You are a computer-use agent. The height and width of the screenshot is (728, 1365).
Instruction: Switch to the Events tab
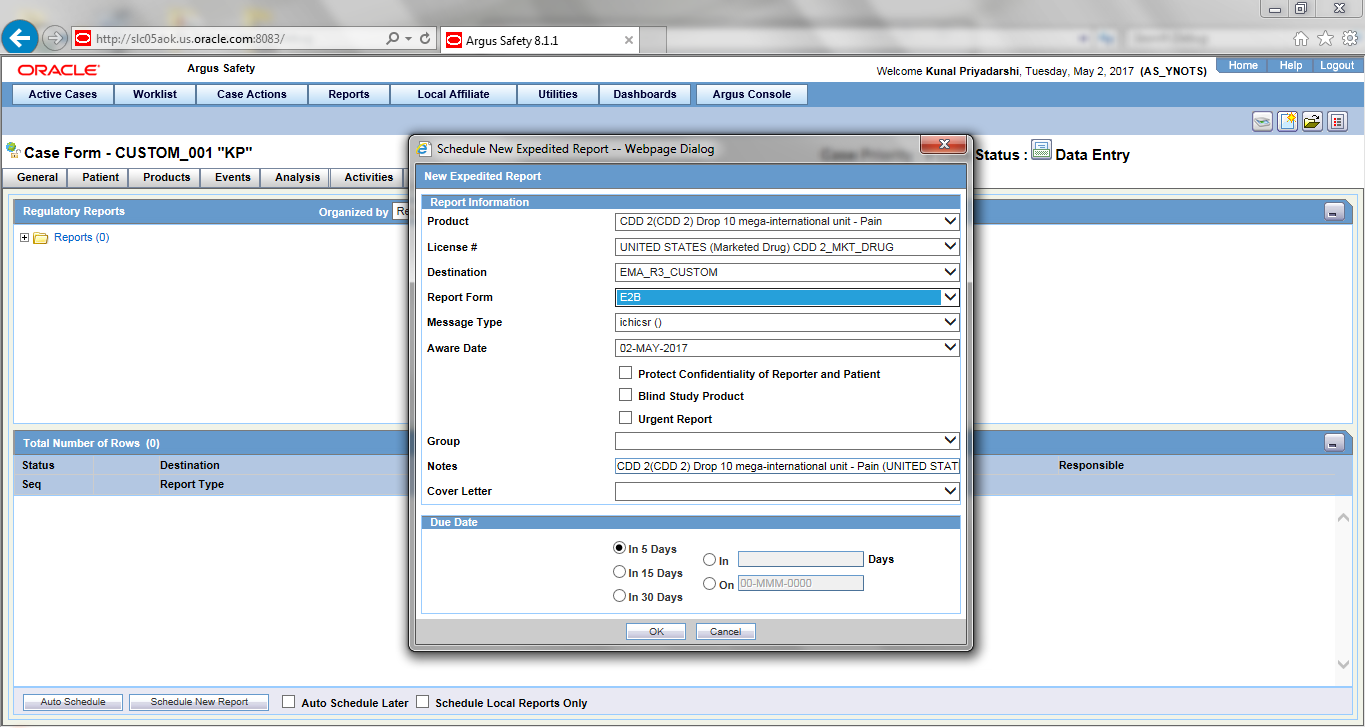click(233, 177)
